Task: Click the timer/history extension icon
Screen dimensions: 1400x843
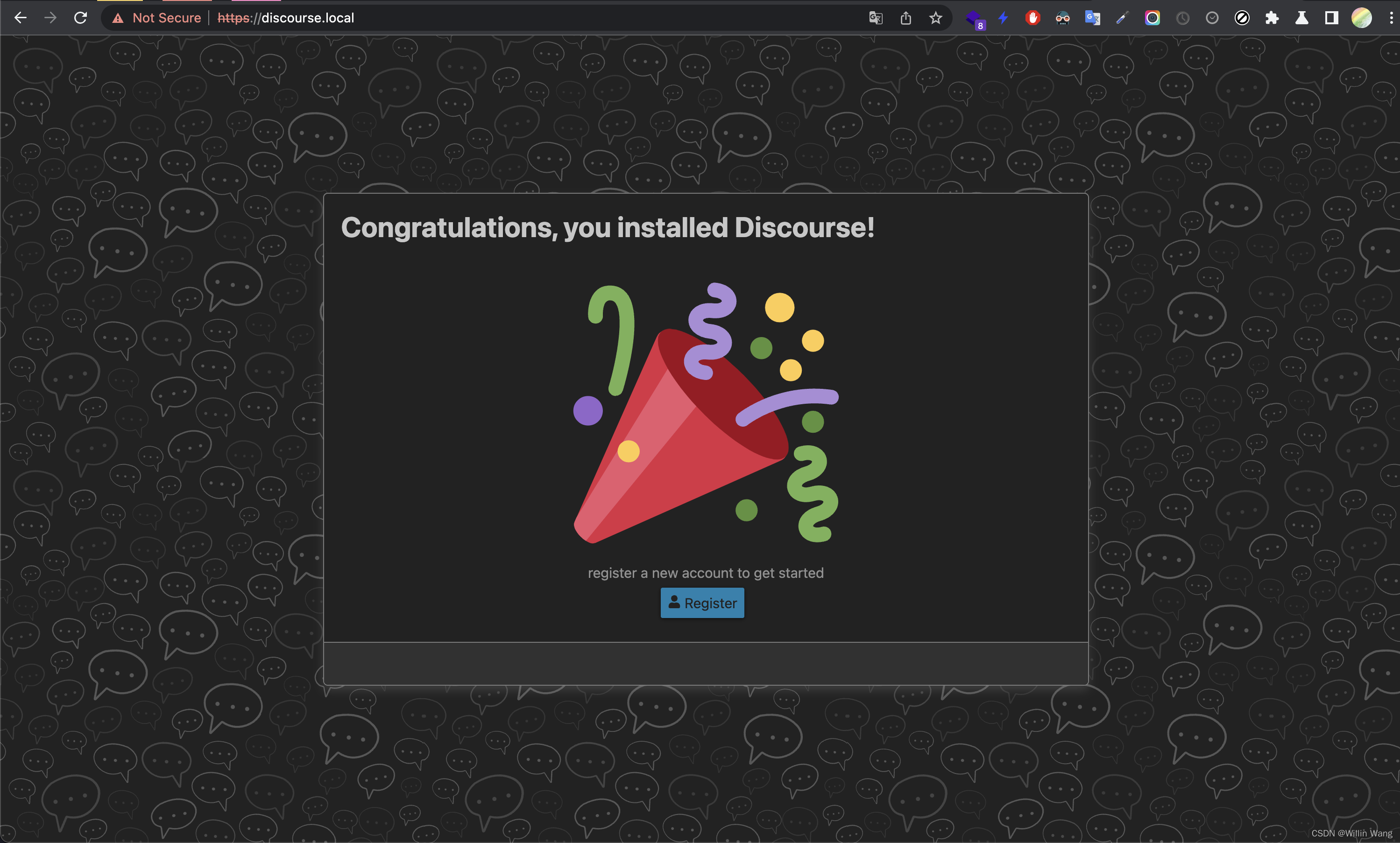Action: pyautogui.click(x=1183, y=18)
